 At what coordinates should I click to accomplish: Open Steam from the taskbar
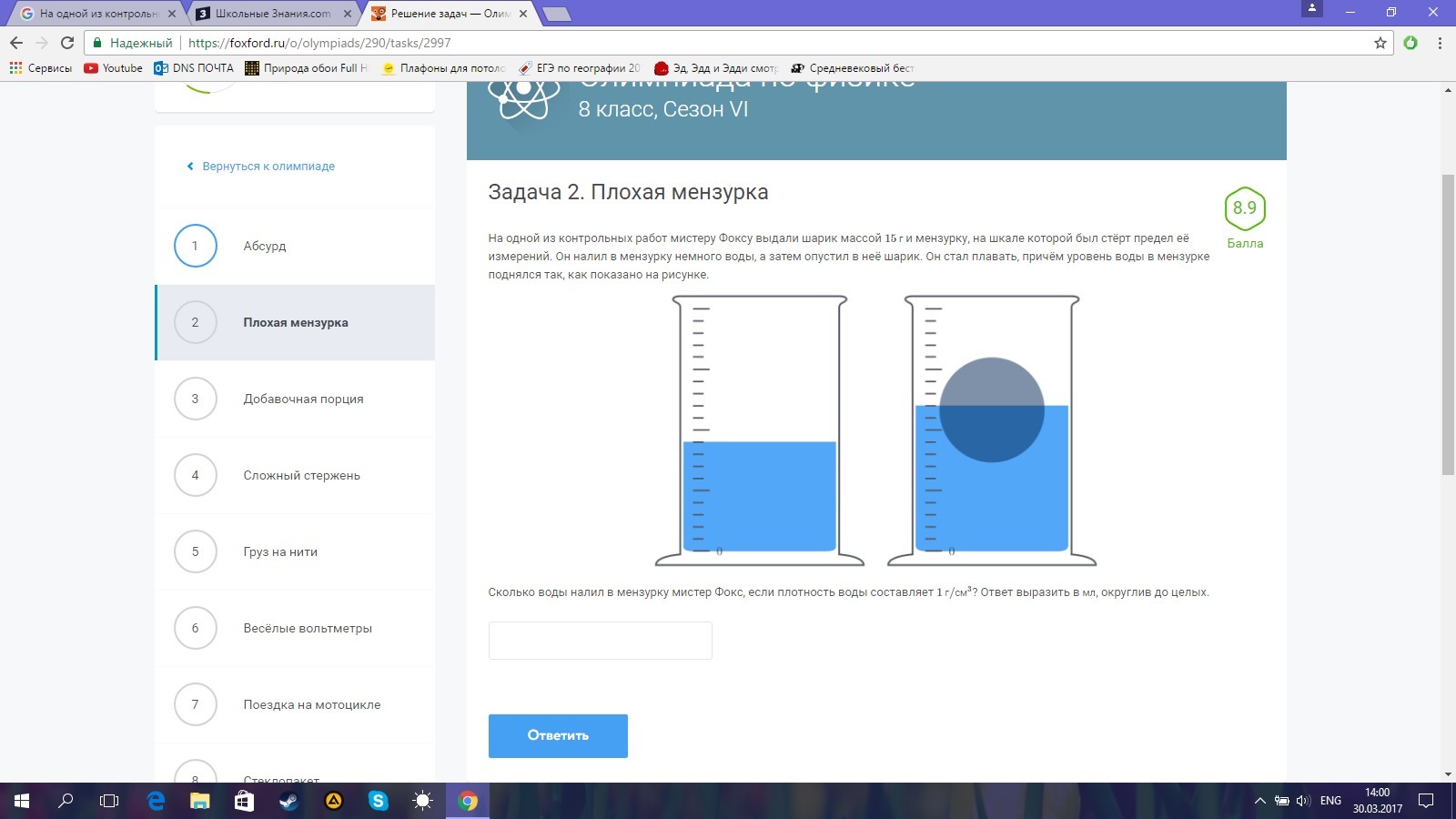pos(288,801)
